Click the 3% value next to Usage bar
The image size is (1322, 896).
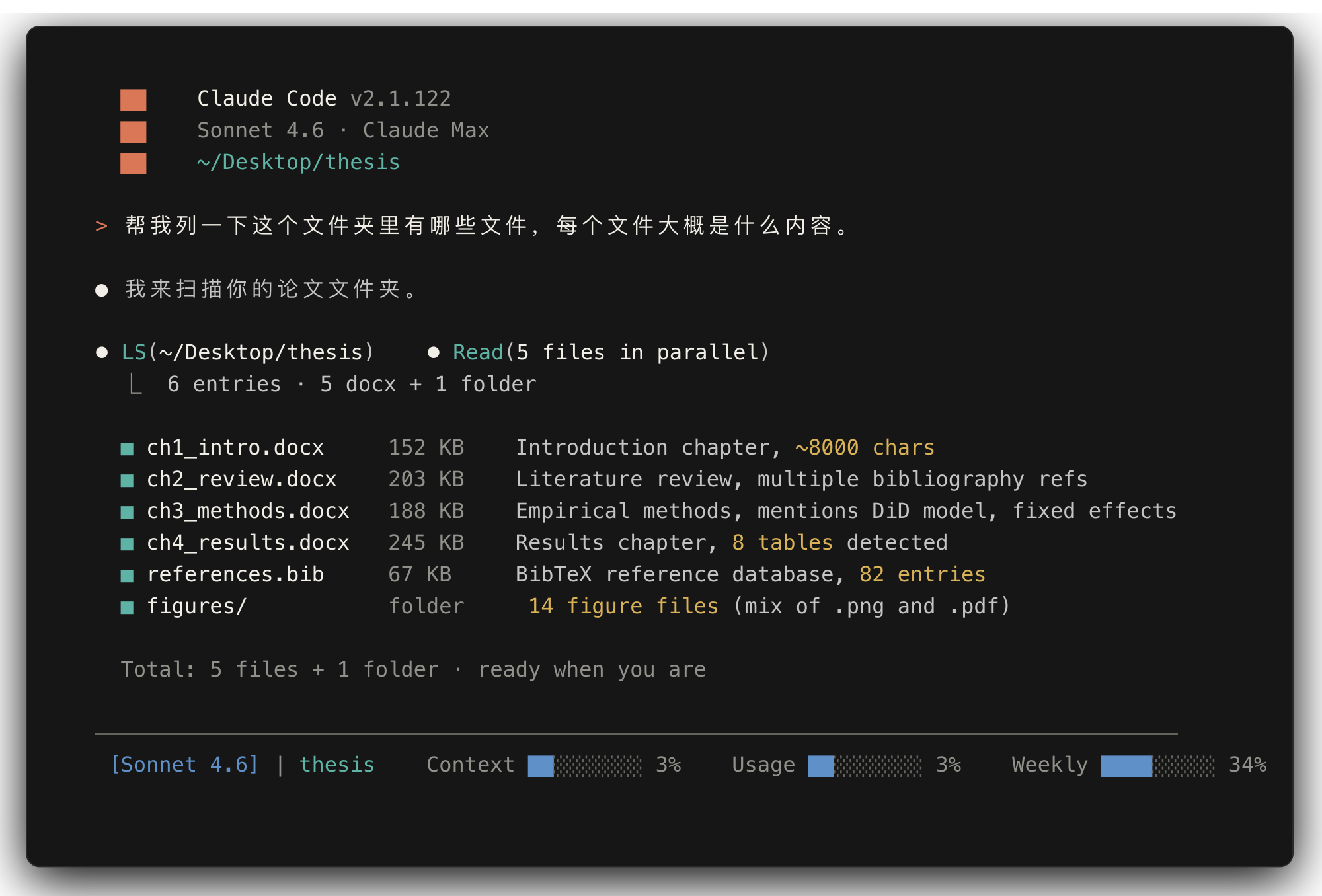pyautogui.click(x=948, y=765)
